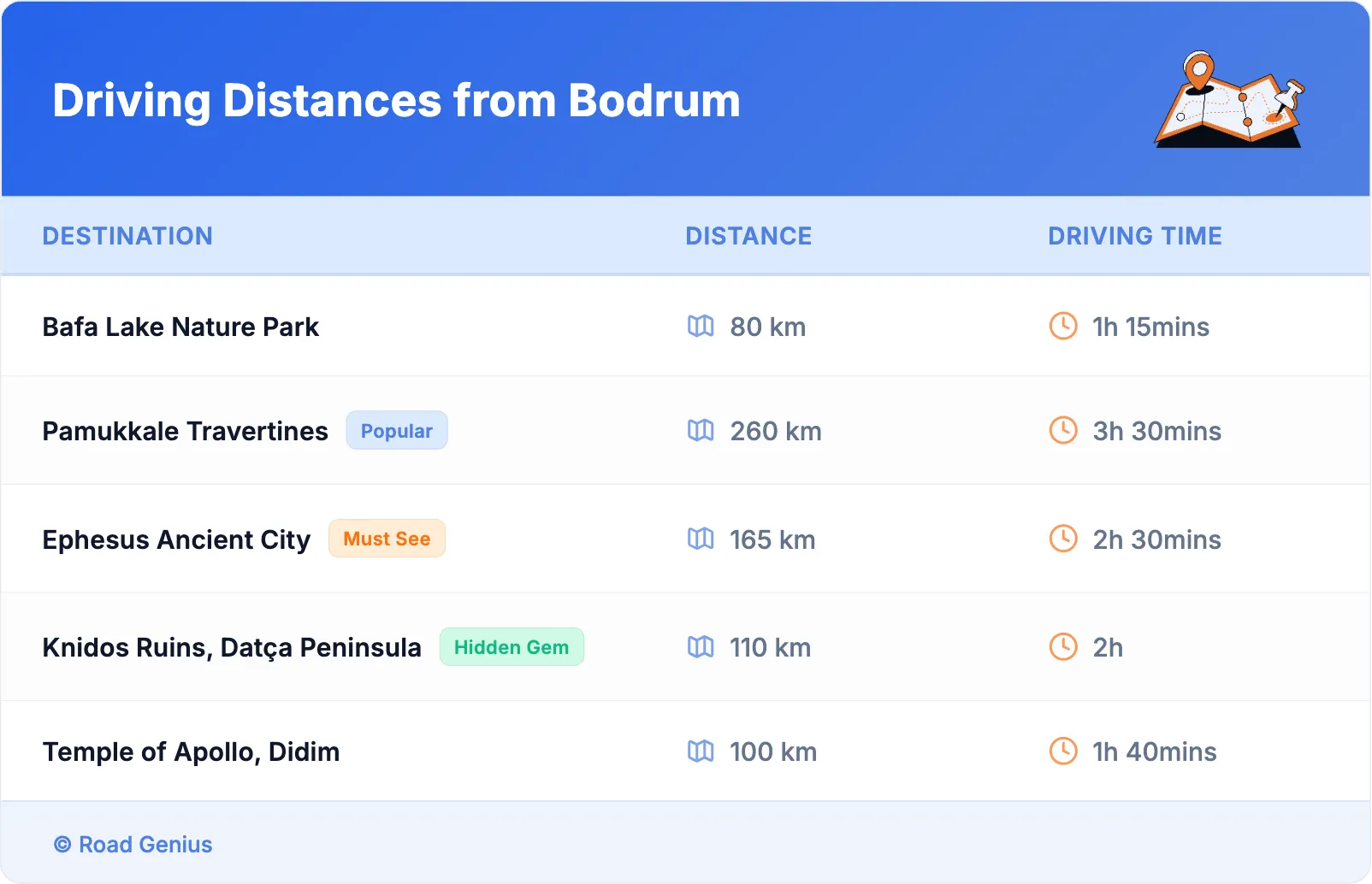Click the map icon next to 80 km
The image size is (1372, 884).
(x=701, y=326)
